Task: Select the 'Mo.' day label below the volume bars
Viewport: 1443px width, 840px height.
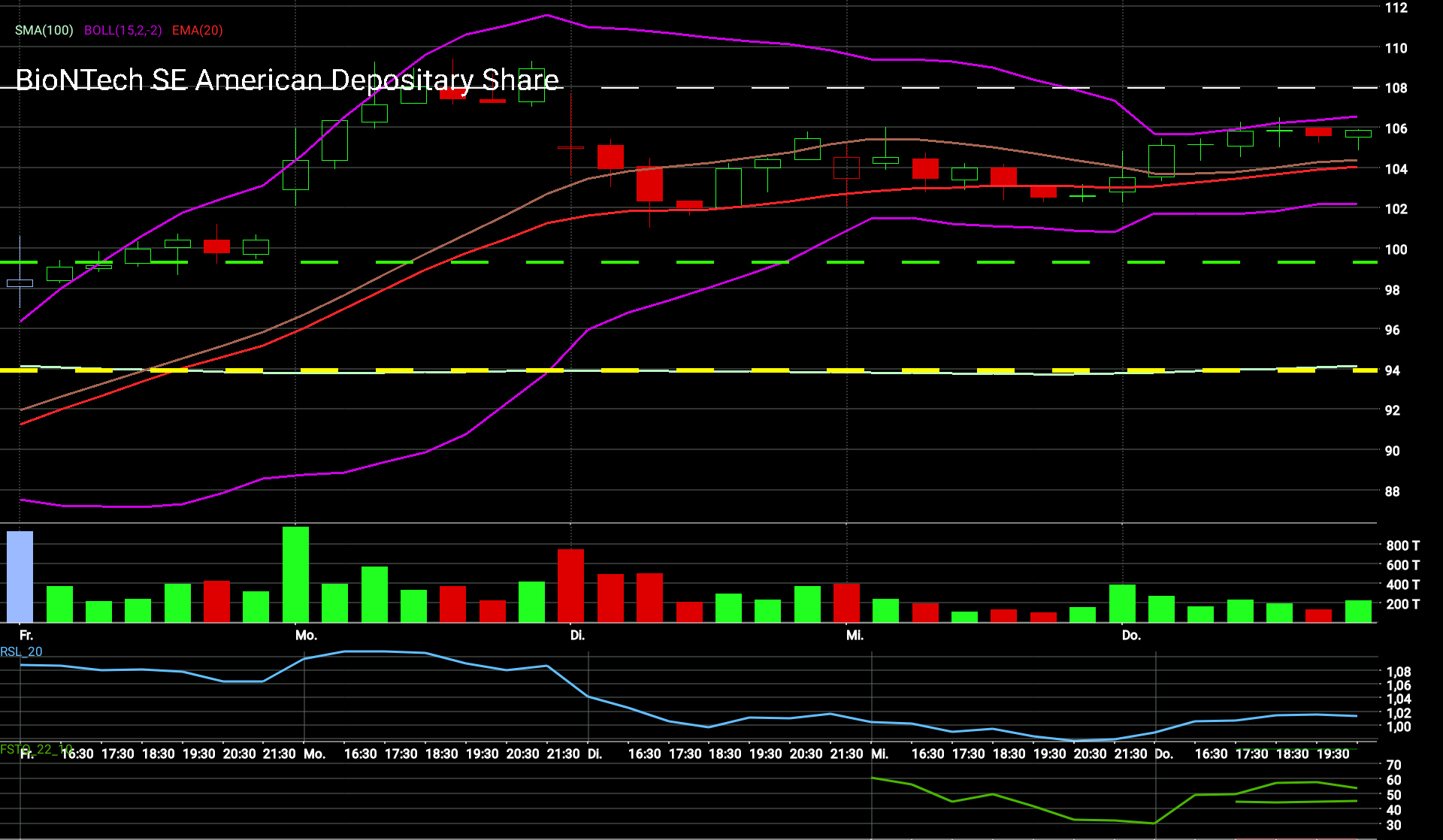Action: pyautogui.click(x=306, y=635)
